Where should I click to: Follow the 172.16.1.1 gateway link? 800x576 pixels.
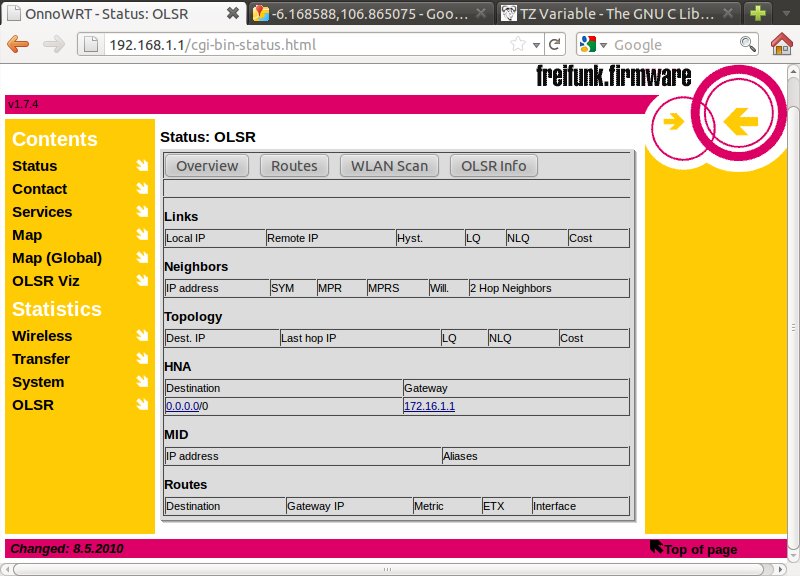click(429, 406)
